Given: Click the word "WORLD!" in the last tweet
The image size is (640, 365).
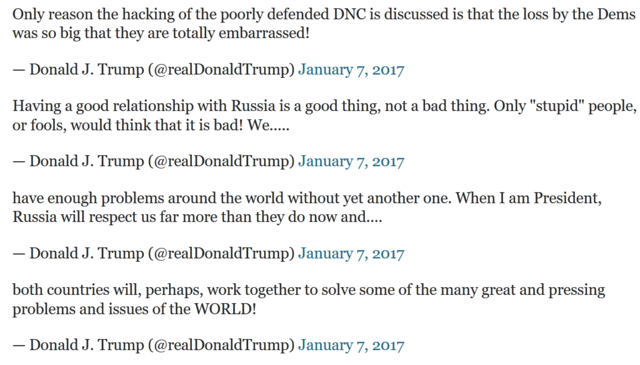Looking at the screenshot, I should [225, 309].
